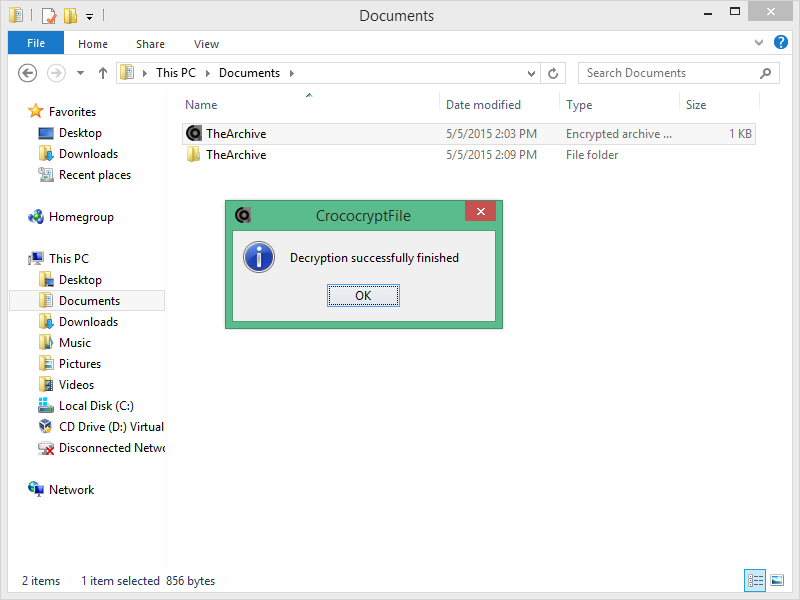Expand the chevron after This PC in address bar
The height and width of the screenshot is (600, 800).
[x=208, y=73]
